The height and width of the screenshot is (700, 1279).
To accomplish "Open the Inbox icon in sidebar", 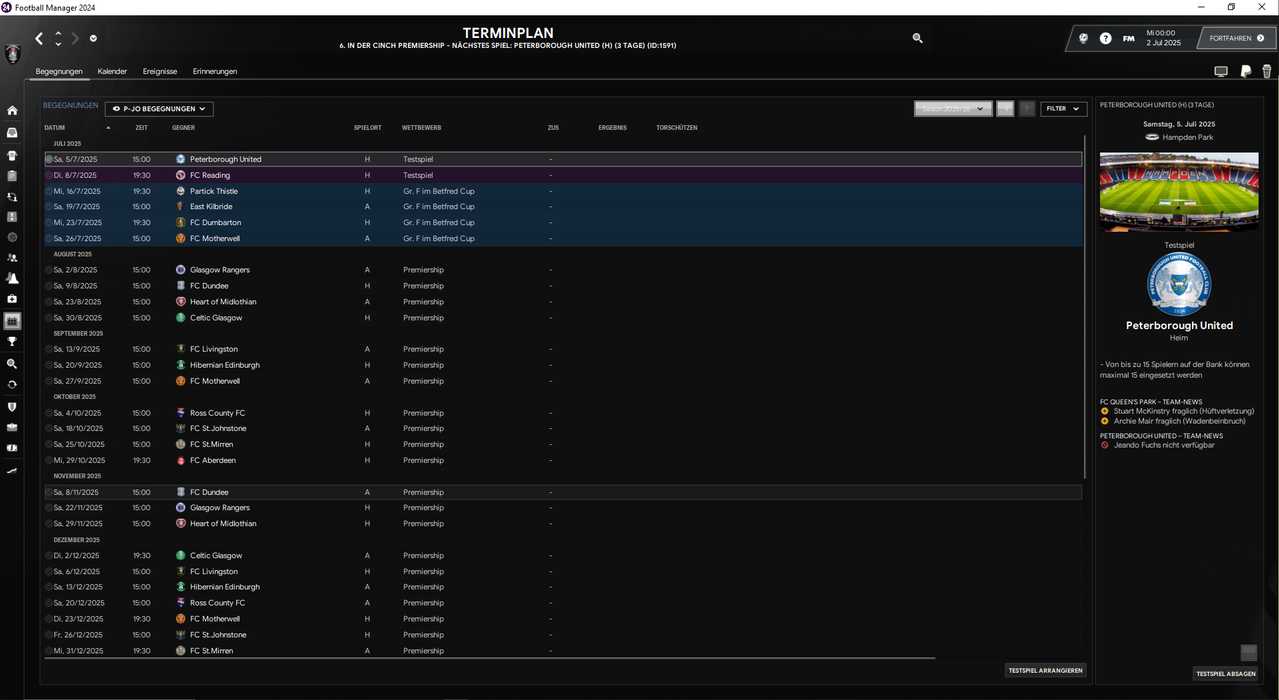I will click(12, 132).
